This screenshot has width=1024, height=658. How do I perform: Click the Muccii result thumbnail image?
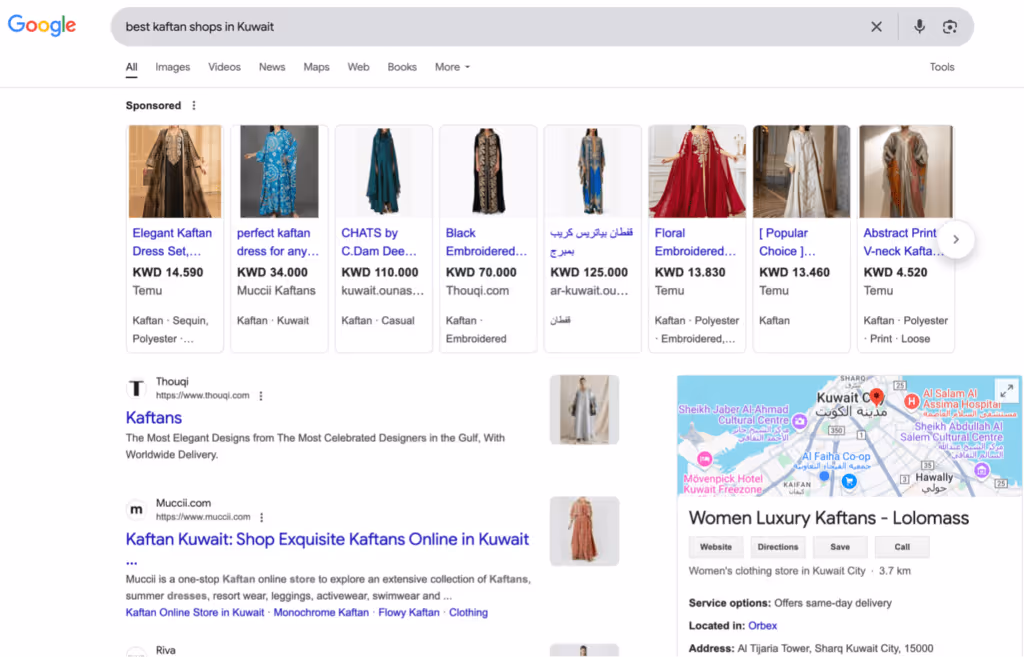tap(584, 531)
